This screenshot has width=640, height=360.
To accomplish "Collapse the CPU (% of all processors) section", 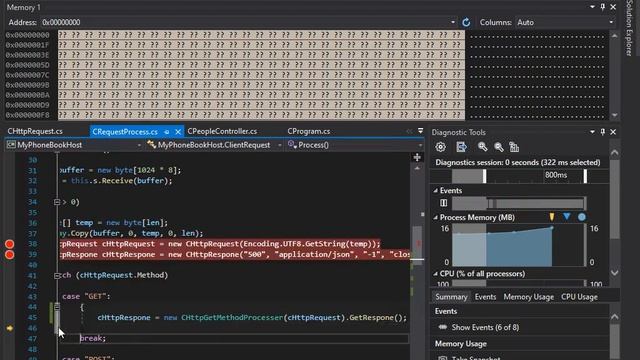I will [x=436, y=274].
